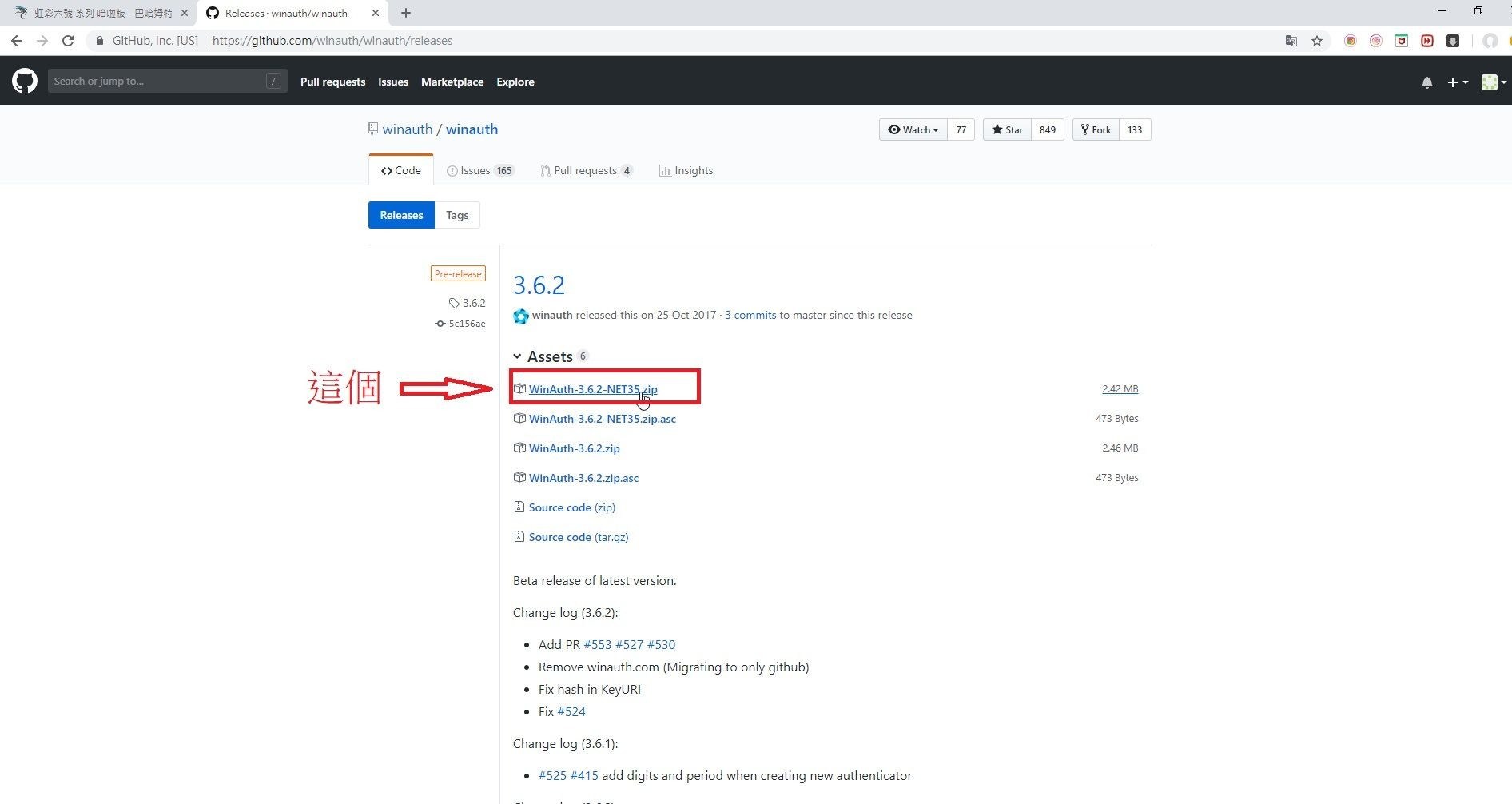This screenshot has width=1512, height=804.
Task: Close the Releases winauth browser tab
Action: 376,13
